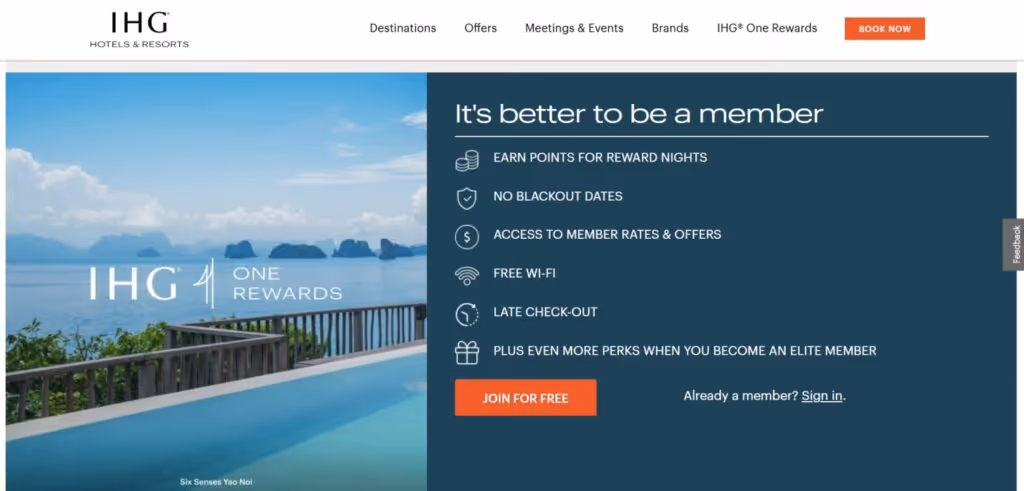Click the dollar sign member rates icon
1024x491 pixels.
(467, 236)
